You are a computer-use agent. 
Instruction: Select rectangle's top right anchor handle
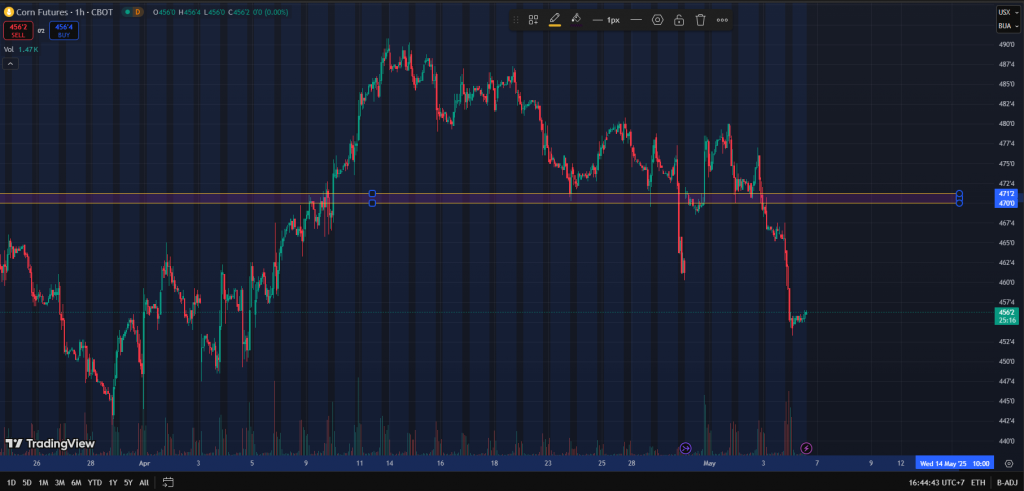click(x=959, y=193)
